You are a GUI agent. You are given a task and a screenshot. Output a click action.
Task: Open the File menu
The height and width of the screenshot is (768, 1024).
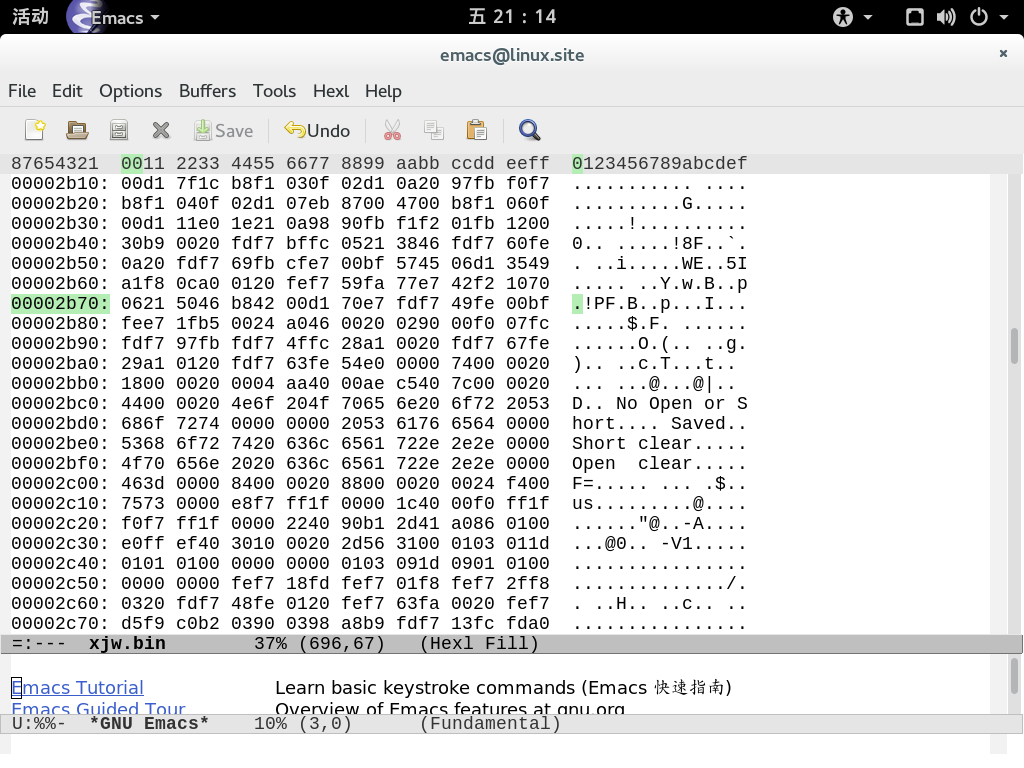coord(22,91)
